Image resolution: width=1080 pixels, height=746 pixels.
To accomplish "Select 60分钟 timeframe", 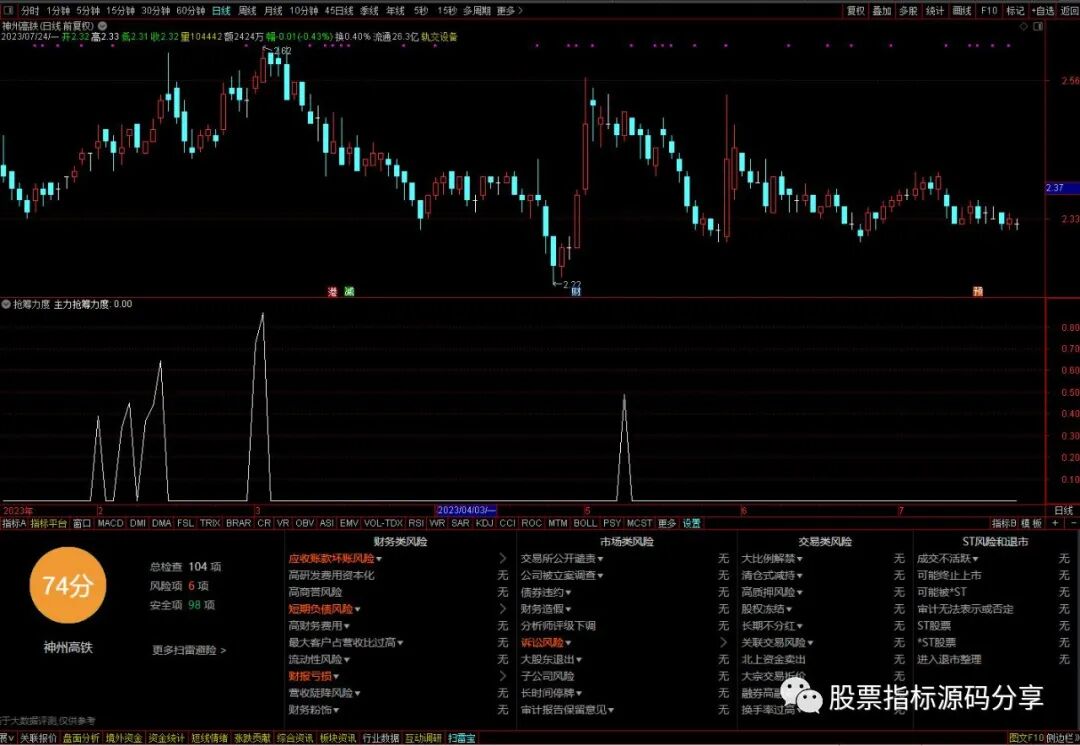I will (191, 11).
